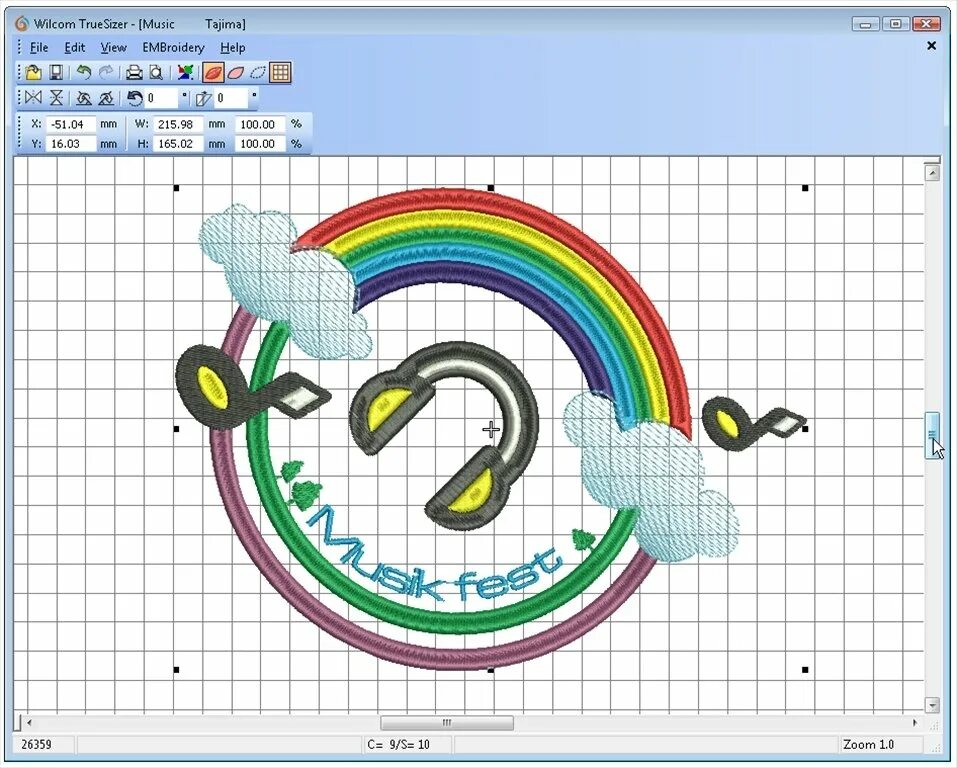Click the rotation angle input field
Viewport: 957px width, 768px height.
(x=162, y=98)
